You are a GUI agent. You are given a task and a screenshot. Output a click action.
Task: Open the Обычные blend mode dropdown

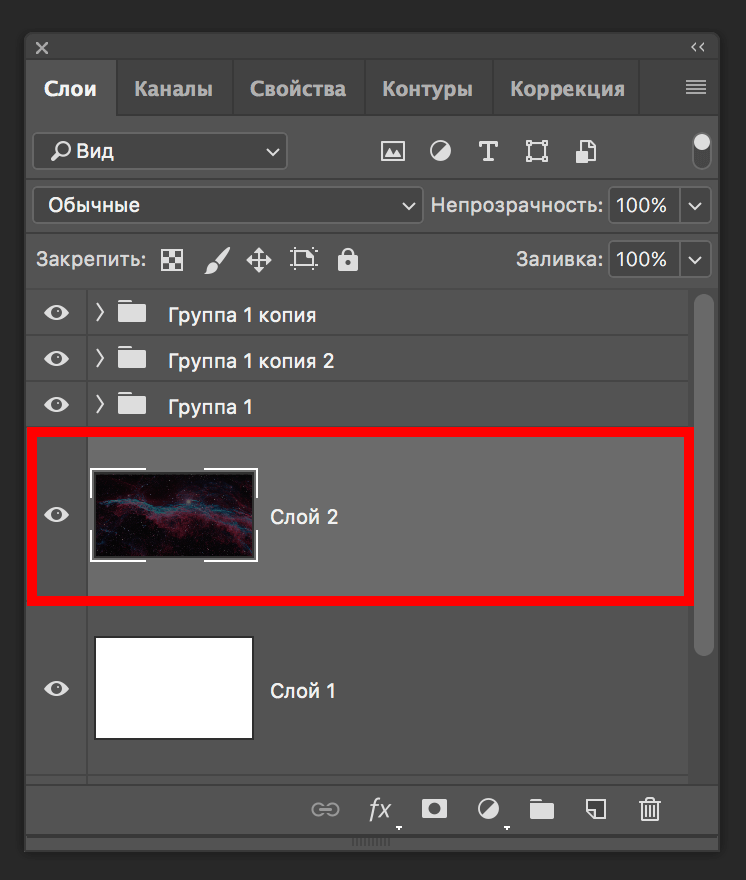(x=227, y=205)
